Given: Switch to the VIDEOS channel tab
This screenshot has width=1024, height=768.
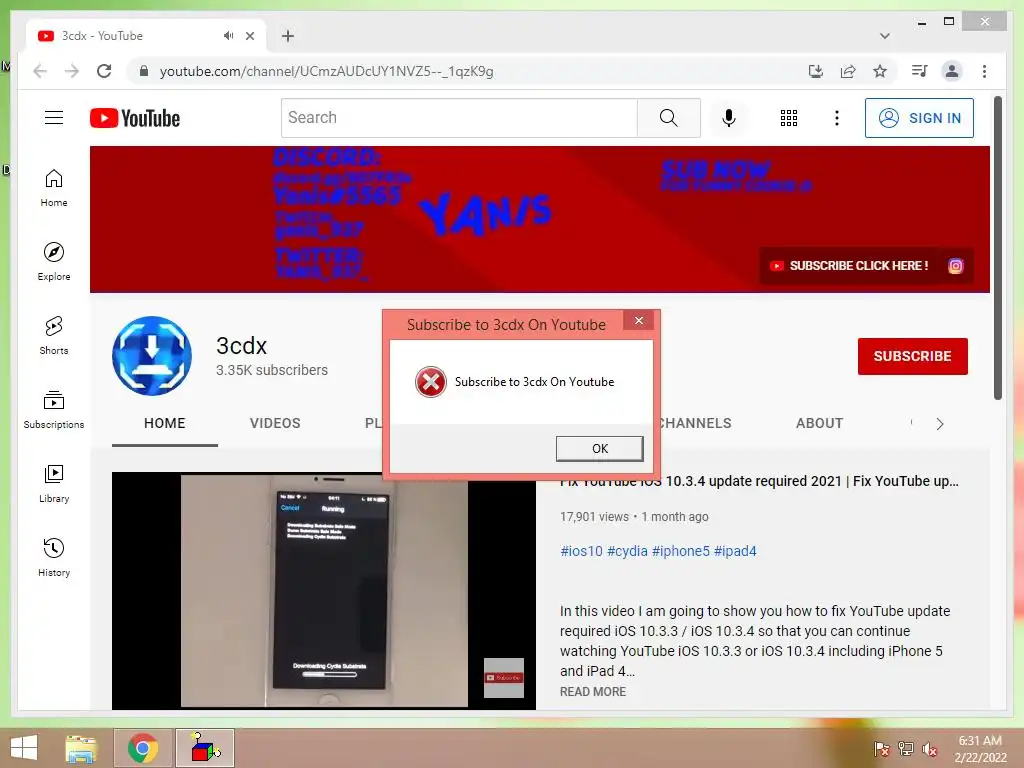Looking at the screenshot, I should [x=275, y=423].
